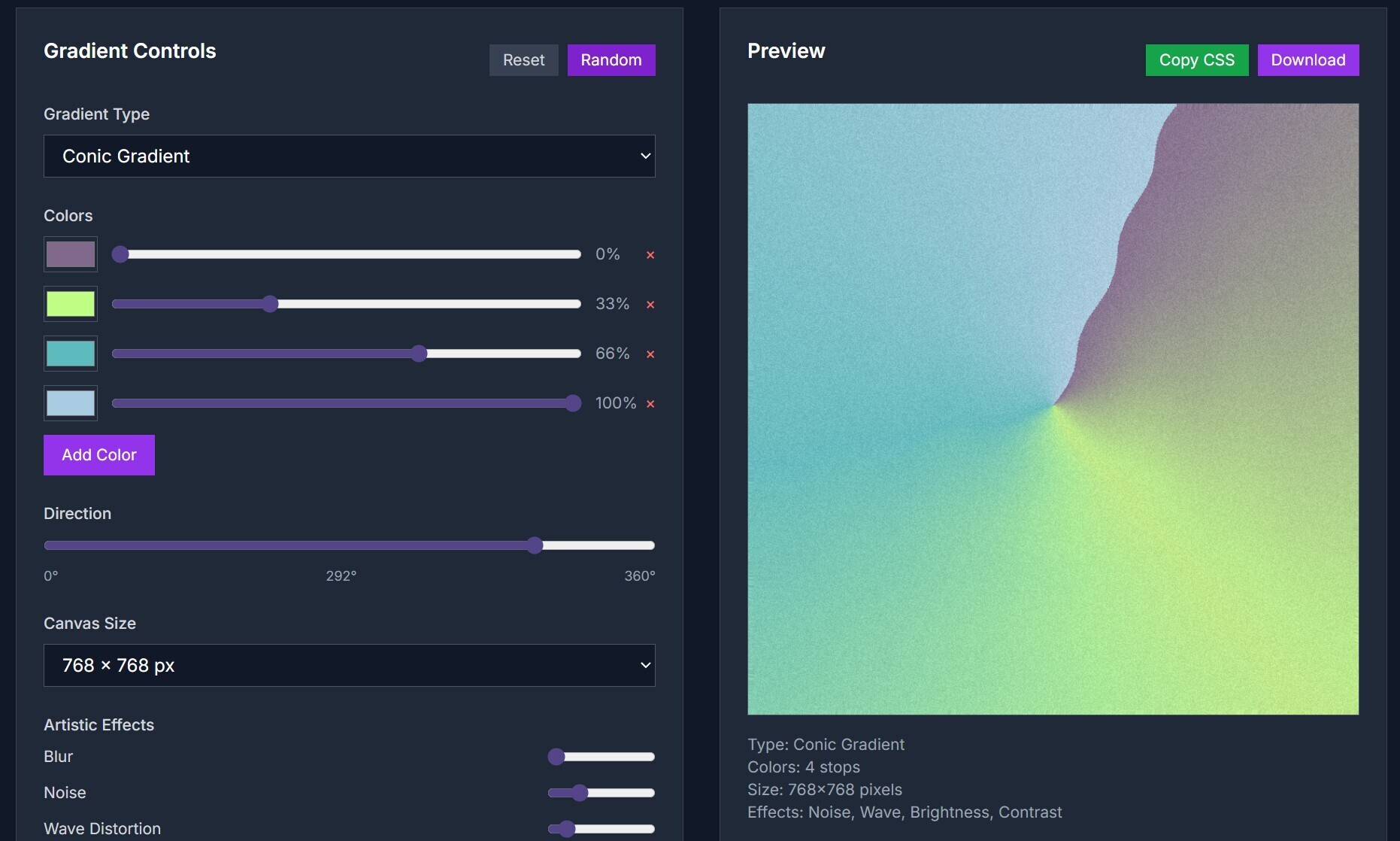Delete the 33% color stop
1400x841 pixels.
click(650, 305)
